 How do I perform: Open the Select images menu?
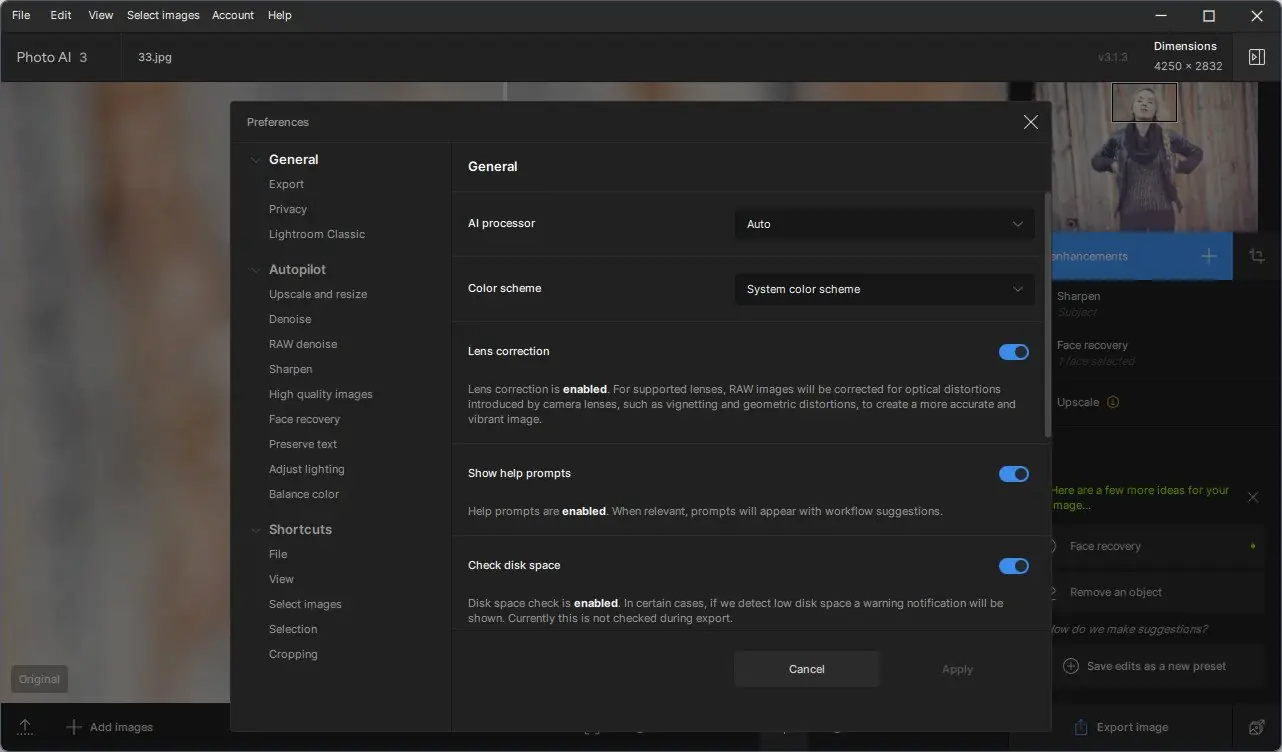pos(163,15)
